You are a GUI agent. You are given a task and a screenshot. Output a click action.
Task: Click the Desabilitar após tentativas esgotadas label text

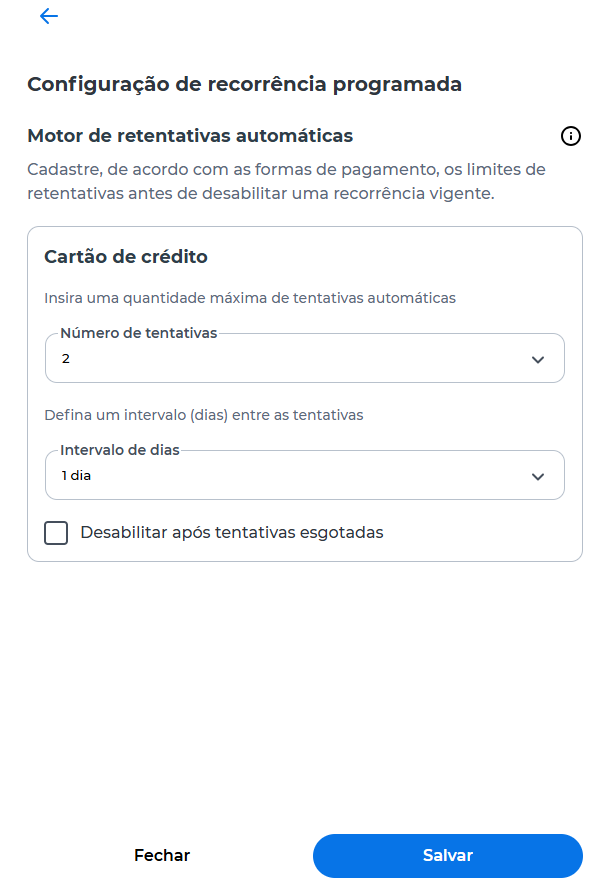click(x=232, y=533)
